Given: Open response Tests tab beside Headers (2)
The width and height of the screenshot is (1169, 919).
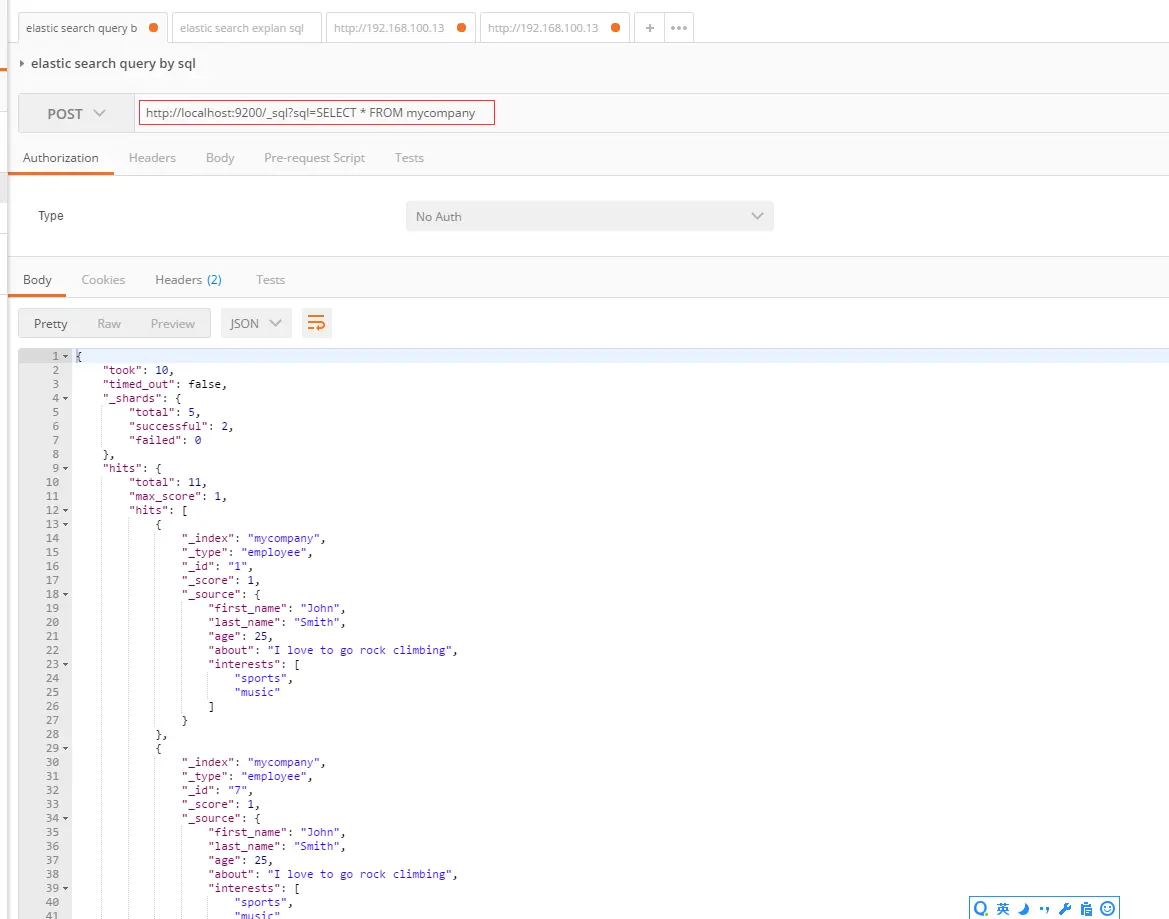Looking at the screenshot, I should coord(271,280).
